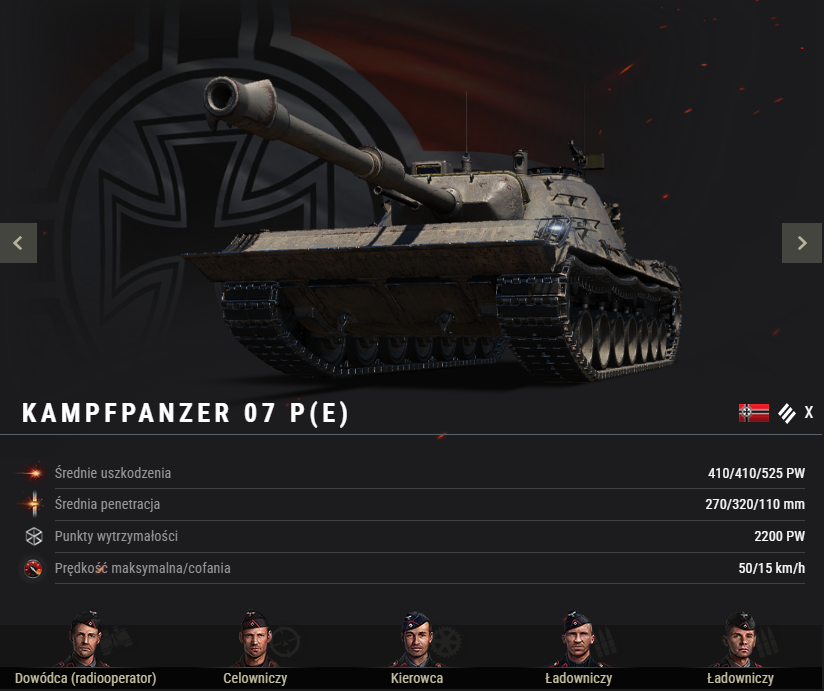Click the speed gauge icon

pos(33,568)
